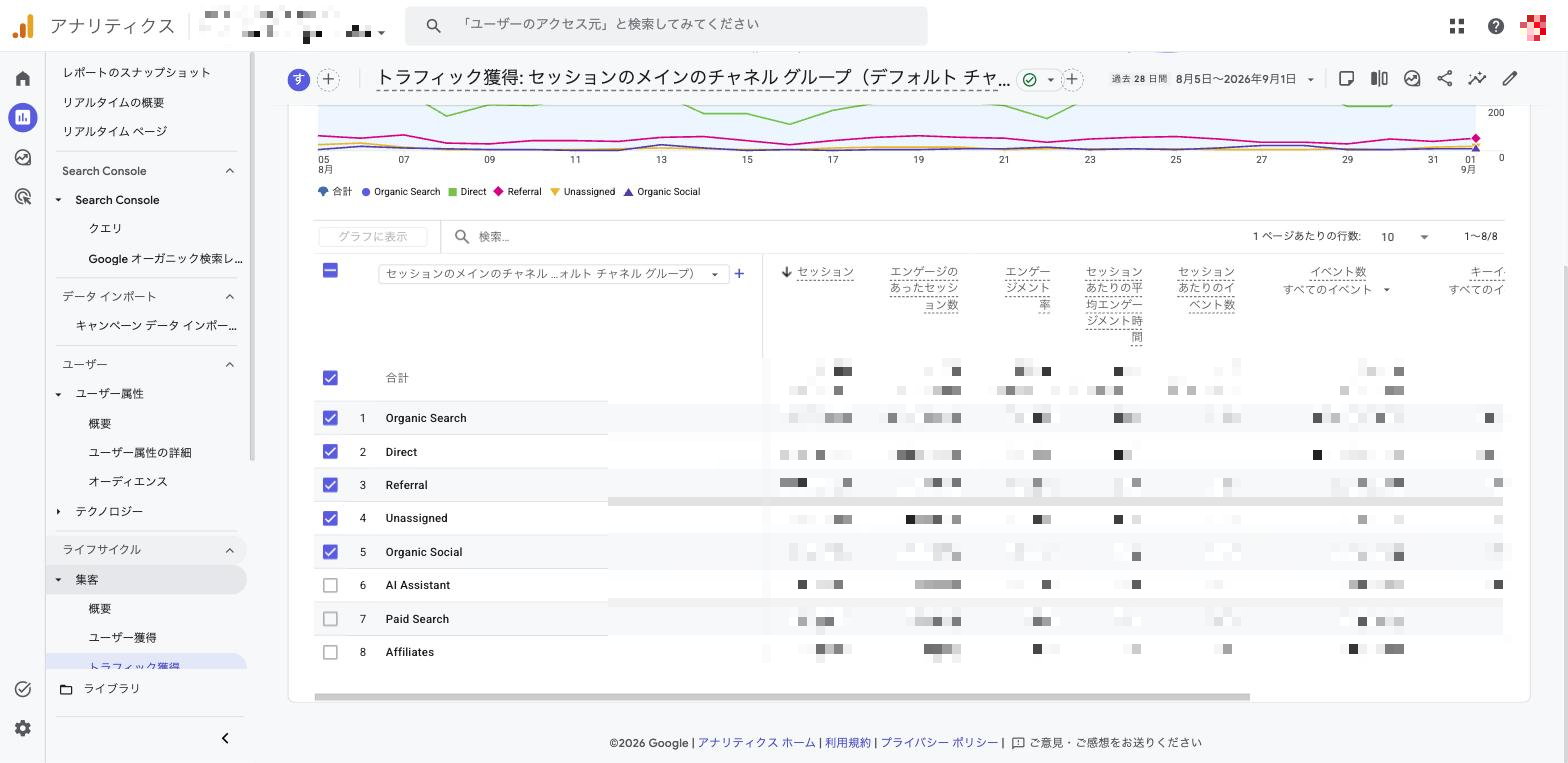The image size is (1568, 763).
Task: Collapse the navigation panel arrow
Action: pyautogui.click(x=225, y=738)
